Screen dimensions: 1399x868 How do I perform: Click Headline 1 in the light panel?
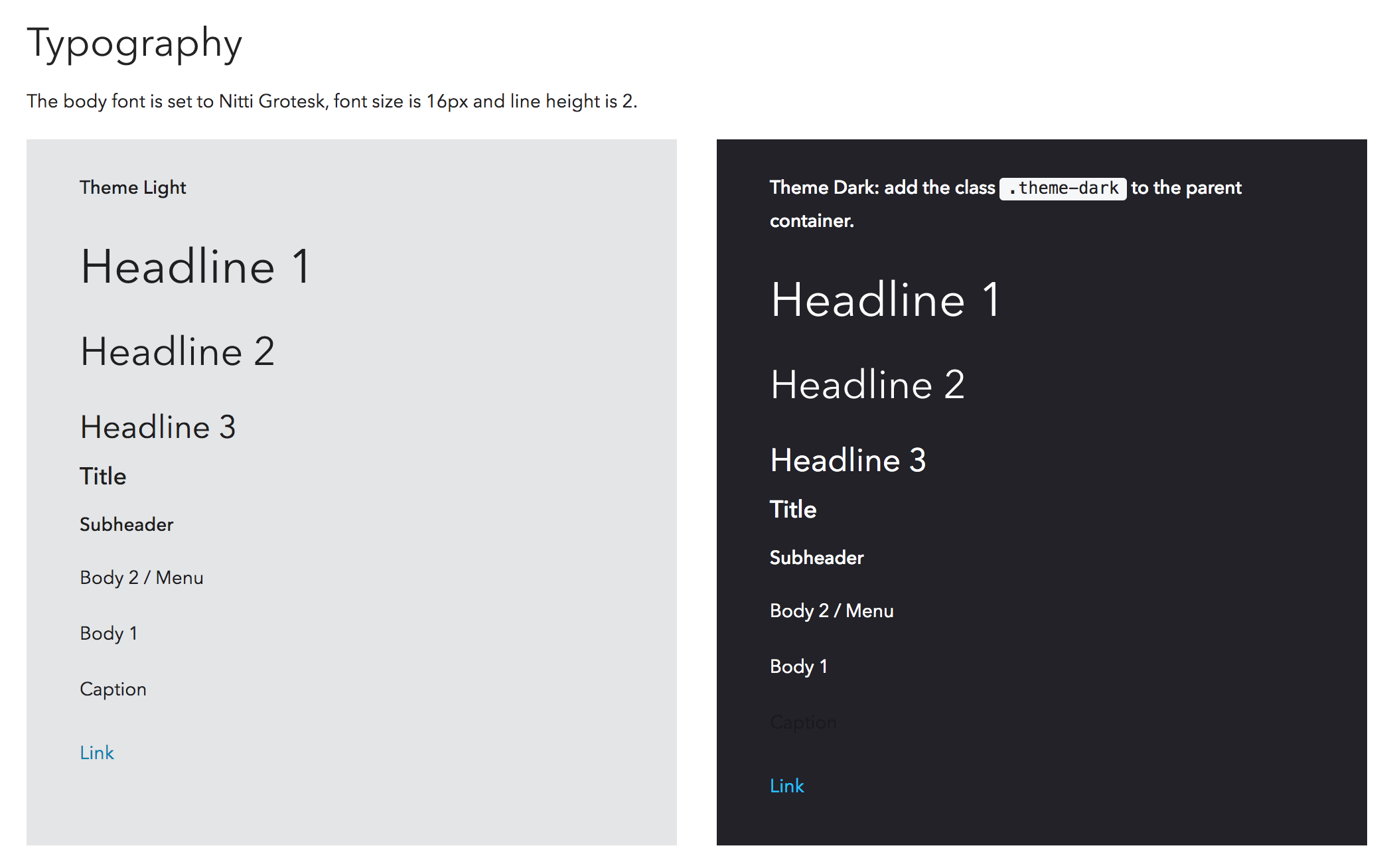(x=195, y=267)
